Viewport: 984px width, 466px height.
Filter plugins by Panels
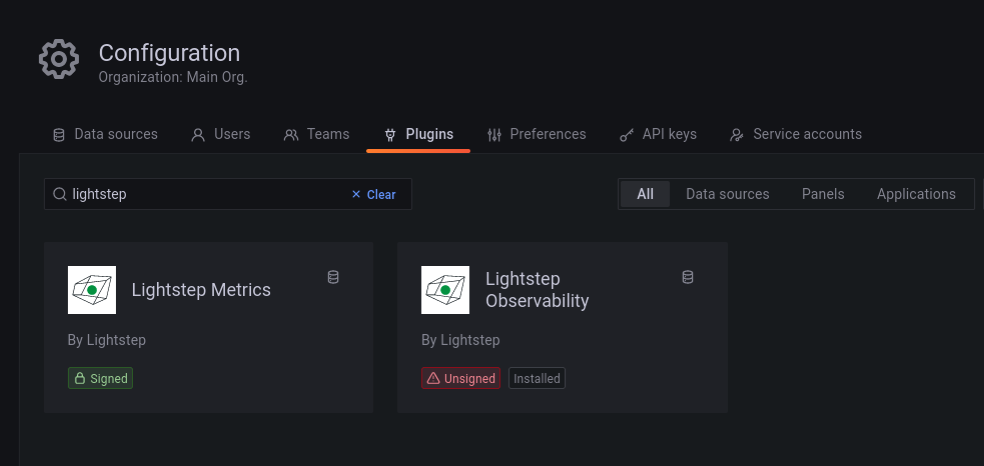pyautogui.click(x=823, y=194)
